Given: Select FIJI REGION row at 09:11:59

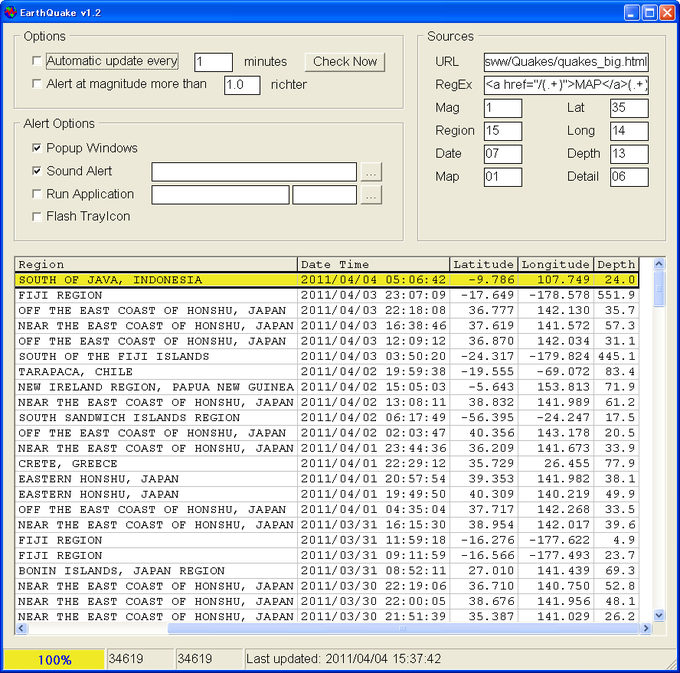Looking at the screenshot, I should [327, 555].
